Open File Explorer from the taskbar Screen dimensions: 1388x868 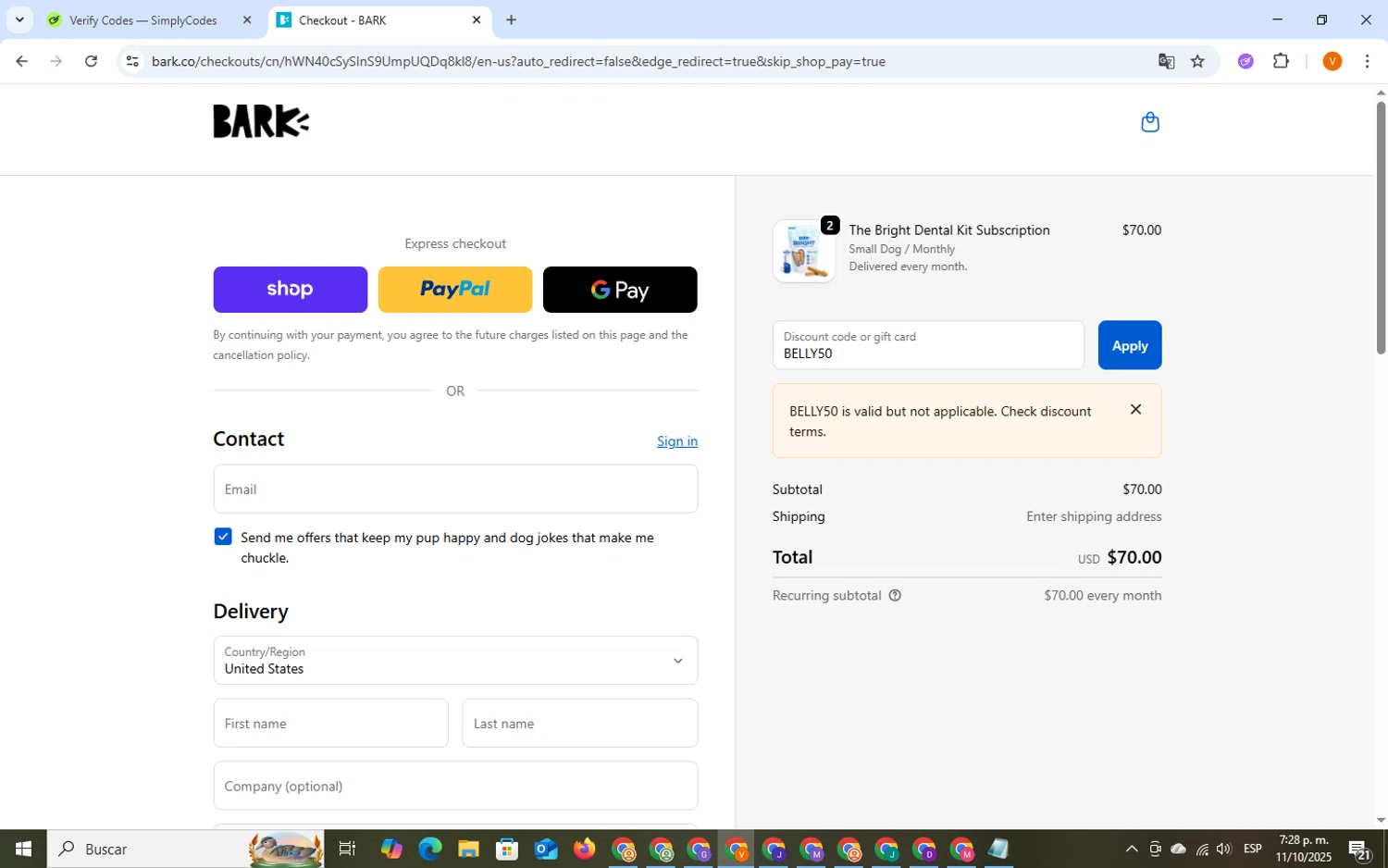tap(468, 849)
